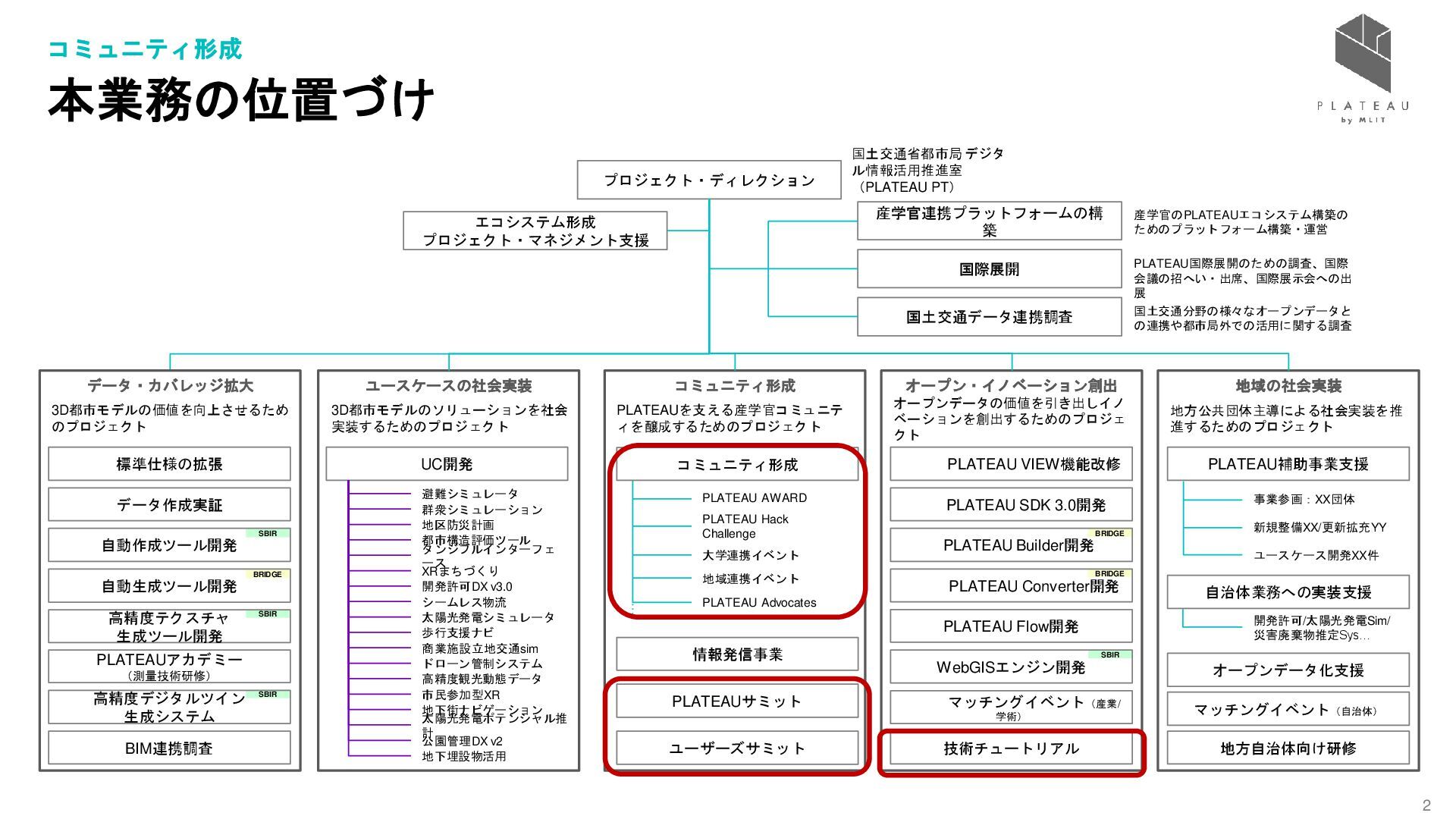Click SBIR tag on 高精度デジタルツイン生成システム

coord(268,695)
